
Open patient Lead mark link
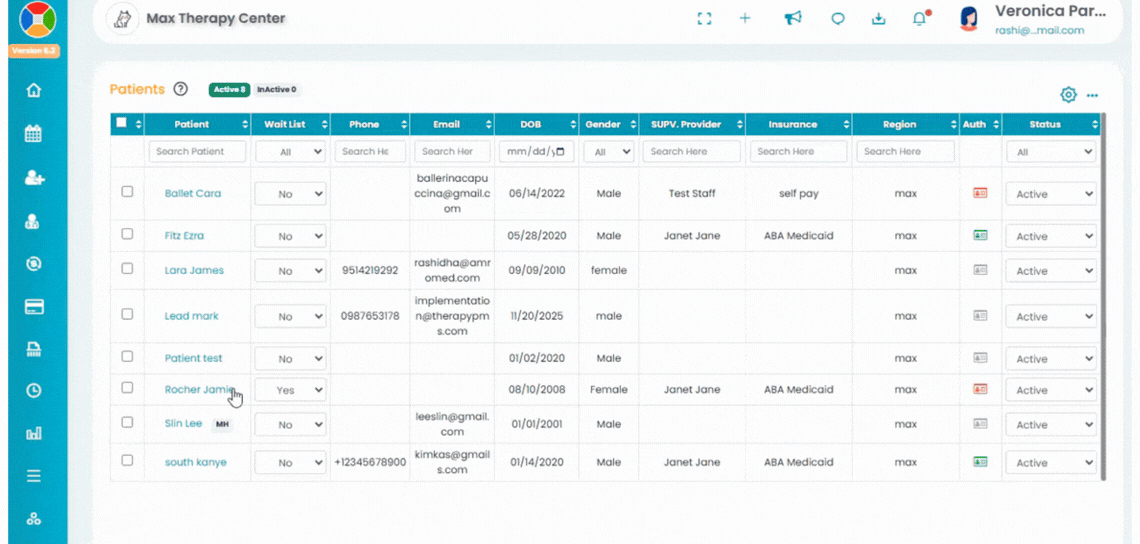point(191,316)
